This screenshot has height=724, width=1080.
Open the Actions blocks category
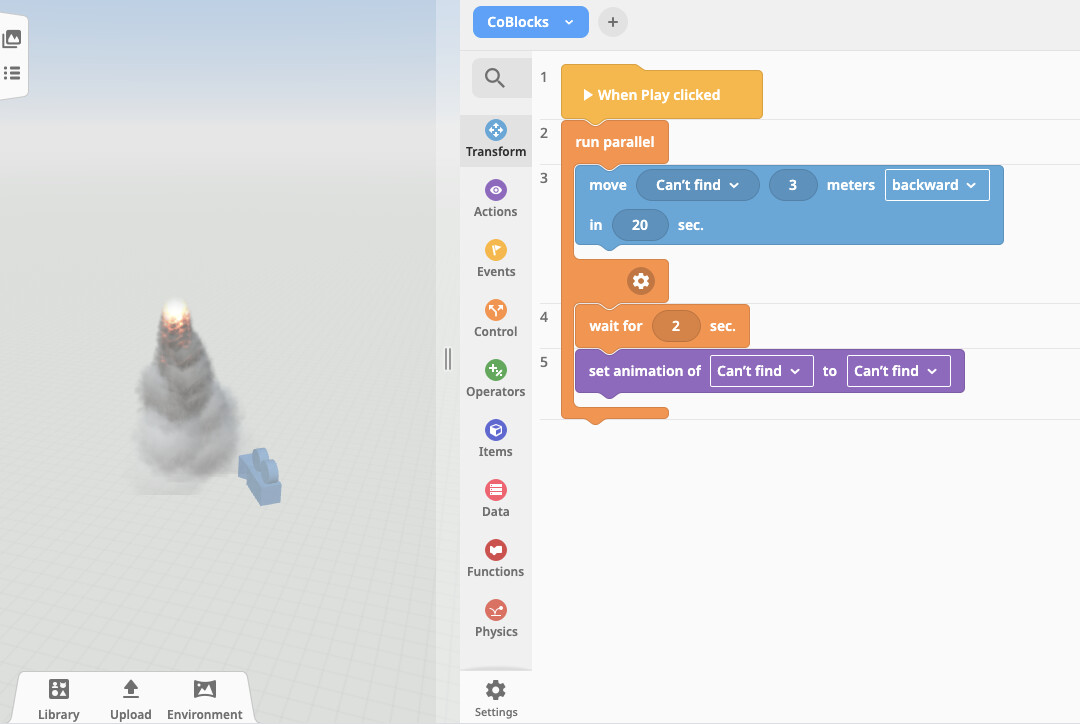pos(496,199)
